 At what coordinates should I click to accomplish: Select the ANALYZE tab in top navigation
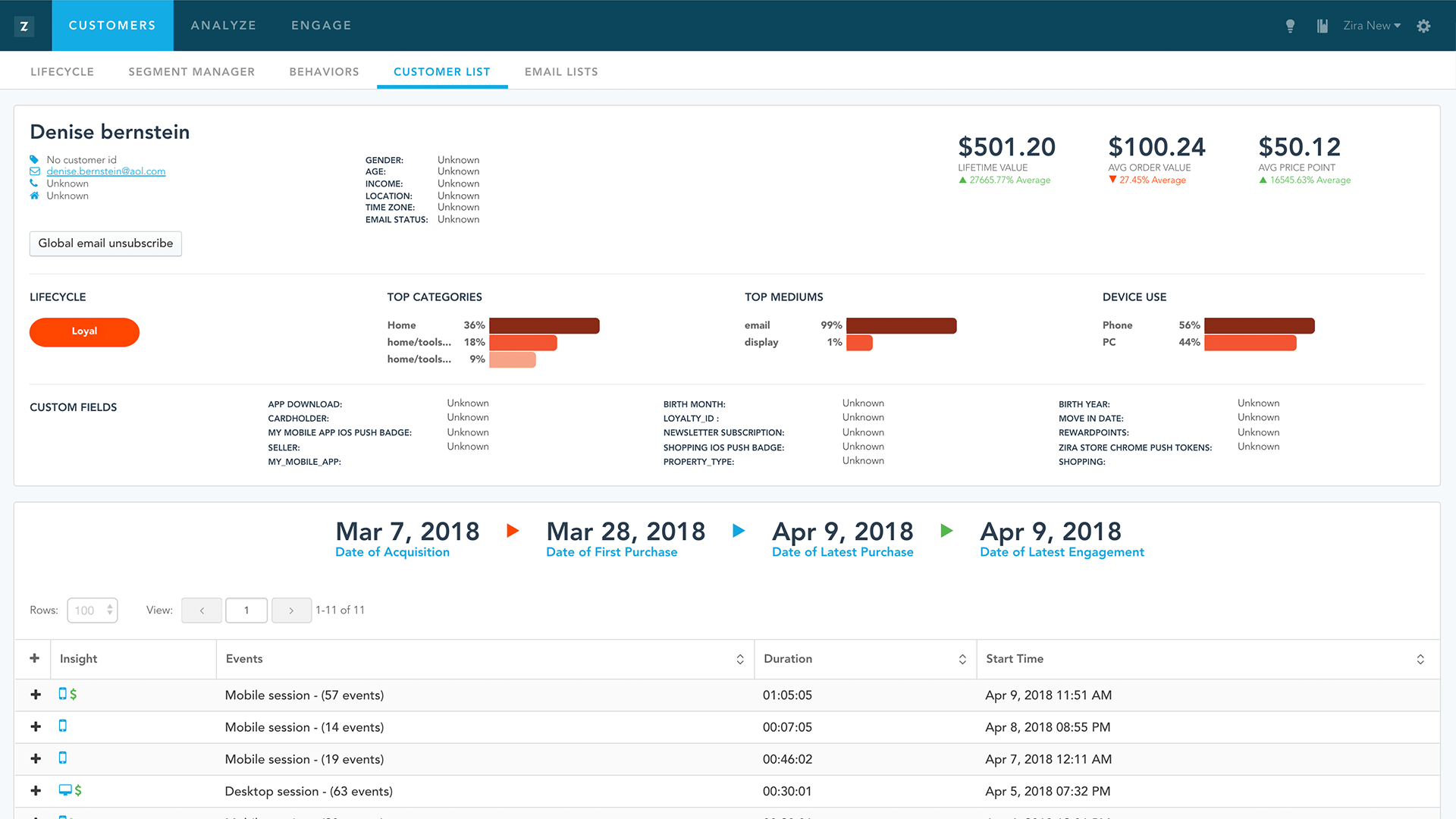pos(224,26)
